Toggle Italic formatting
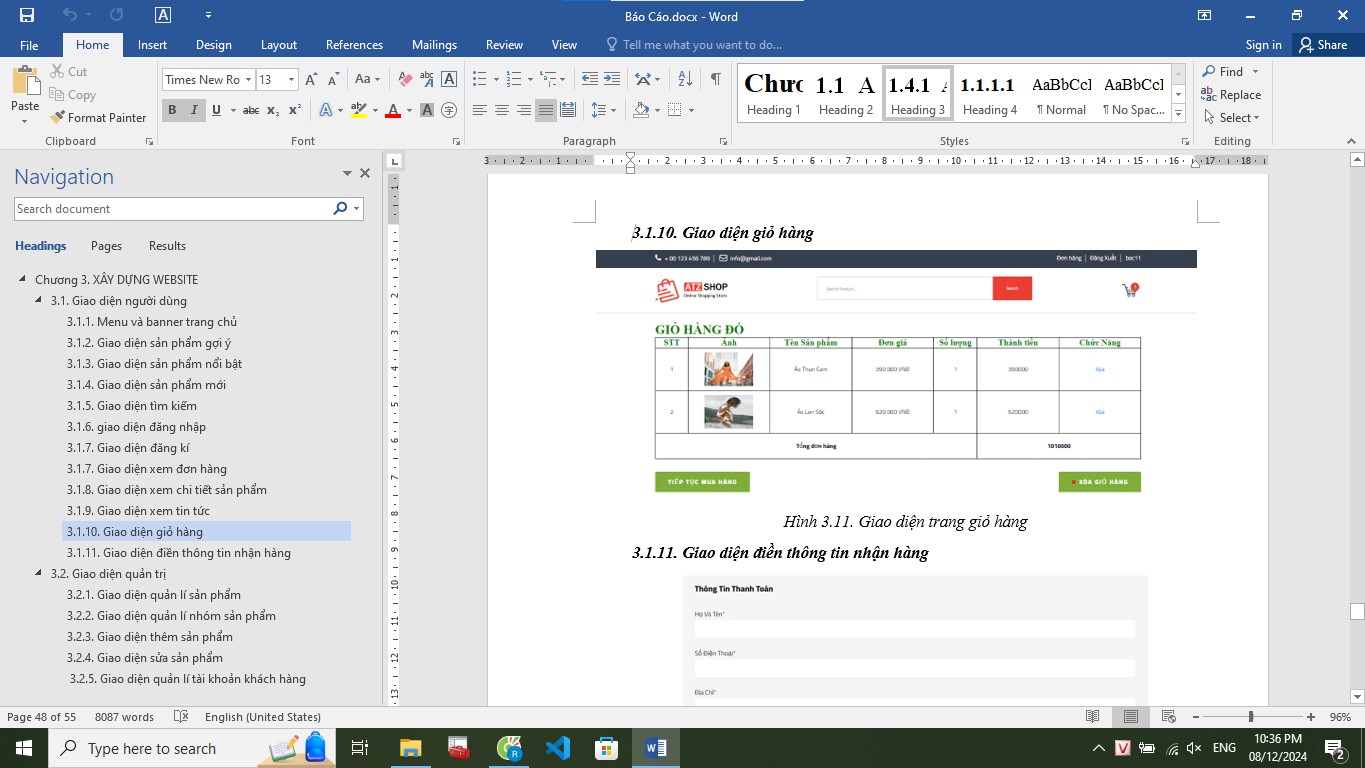 (194, 110)
